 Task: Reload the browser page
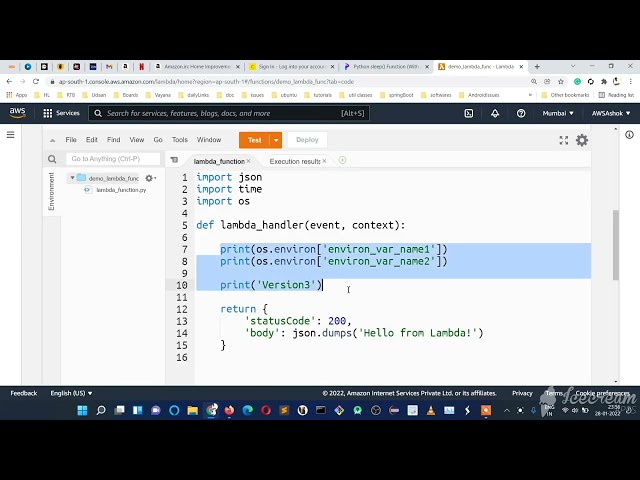pos(36,82)
